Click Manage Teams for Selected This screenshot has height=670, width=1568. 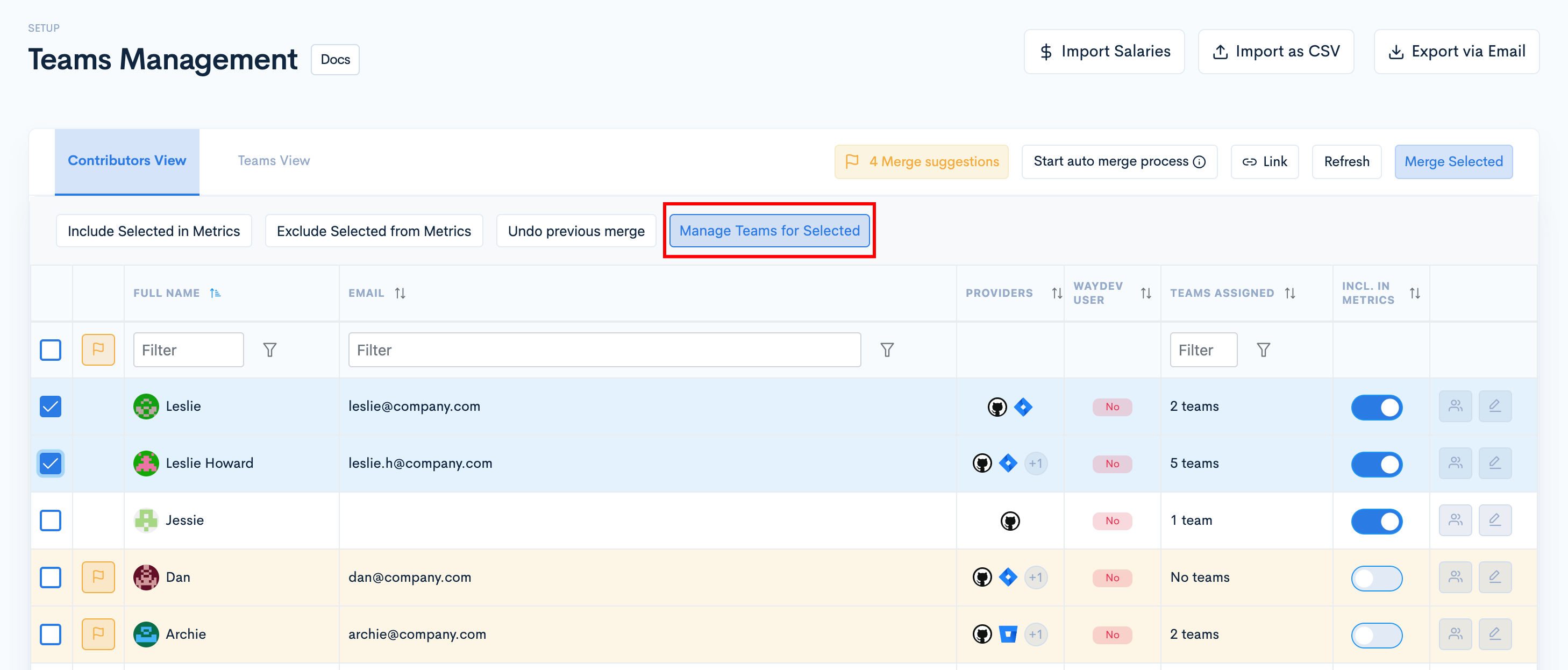[769, 231]
